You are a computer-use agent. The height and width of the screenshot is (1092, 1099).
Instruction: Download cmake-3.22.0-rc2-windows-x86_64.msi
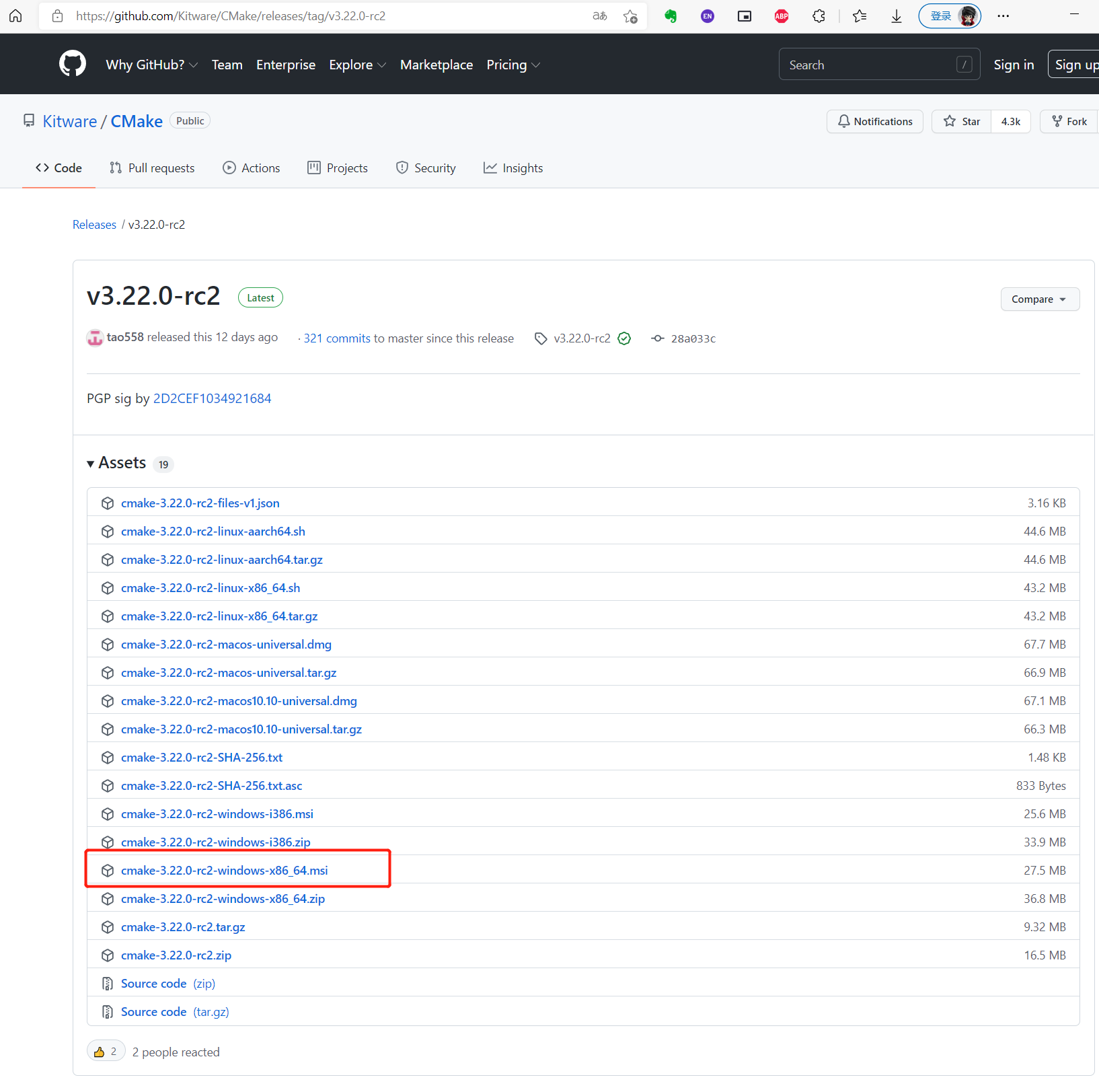click(x=225, y=870)
